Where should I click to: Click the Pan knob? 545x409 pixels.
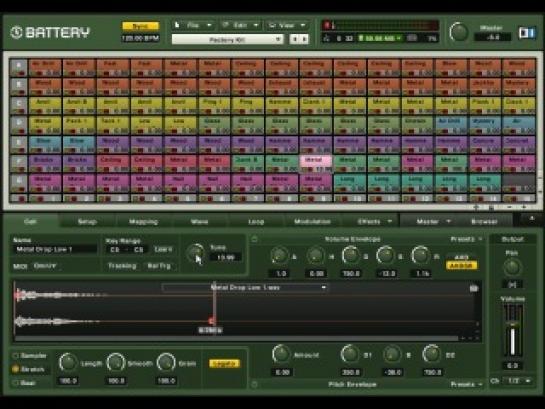tap(512, 267)
